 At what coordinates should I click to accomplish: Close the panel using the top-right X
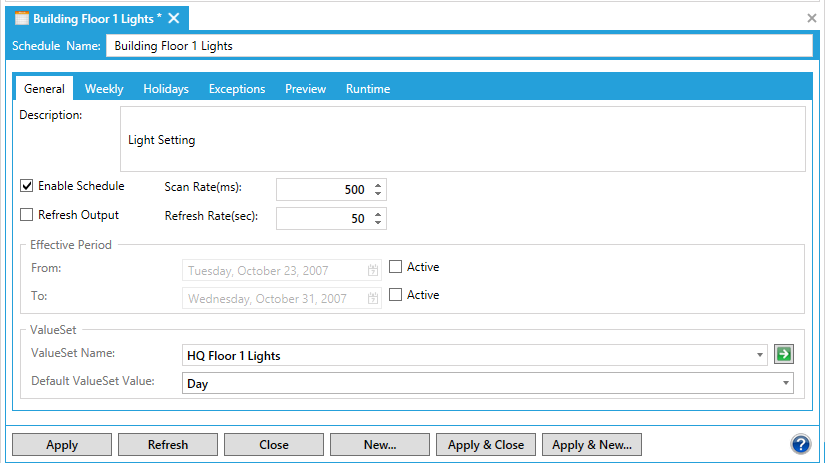(x=812, y=18)
